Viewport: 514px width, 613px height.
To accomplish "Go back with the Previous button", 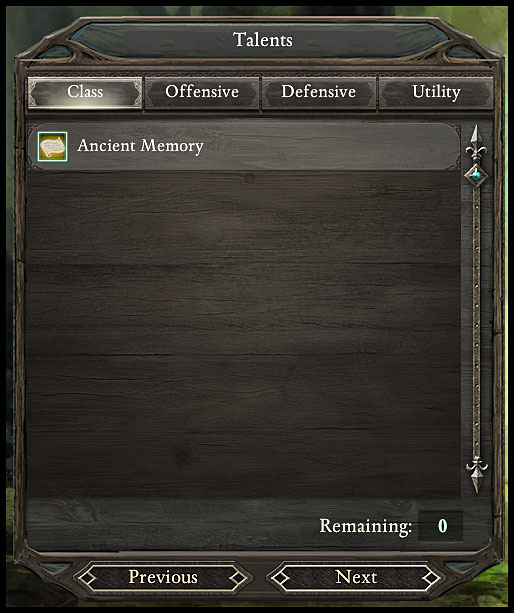I will coord(163,577).
